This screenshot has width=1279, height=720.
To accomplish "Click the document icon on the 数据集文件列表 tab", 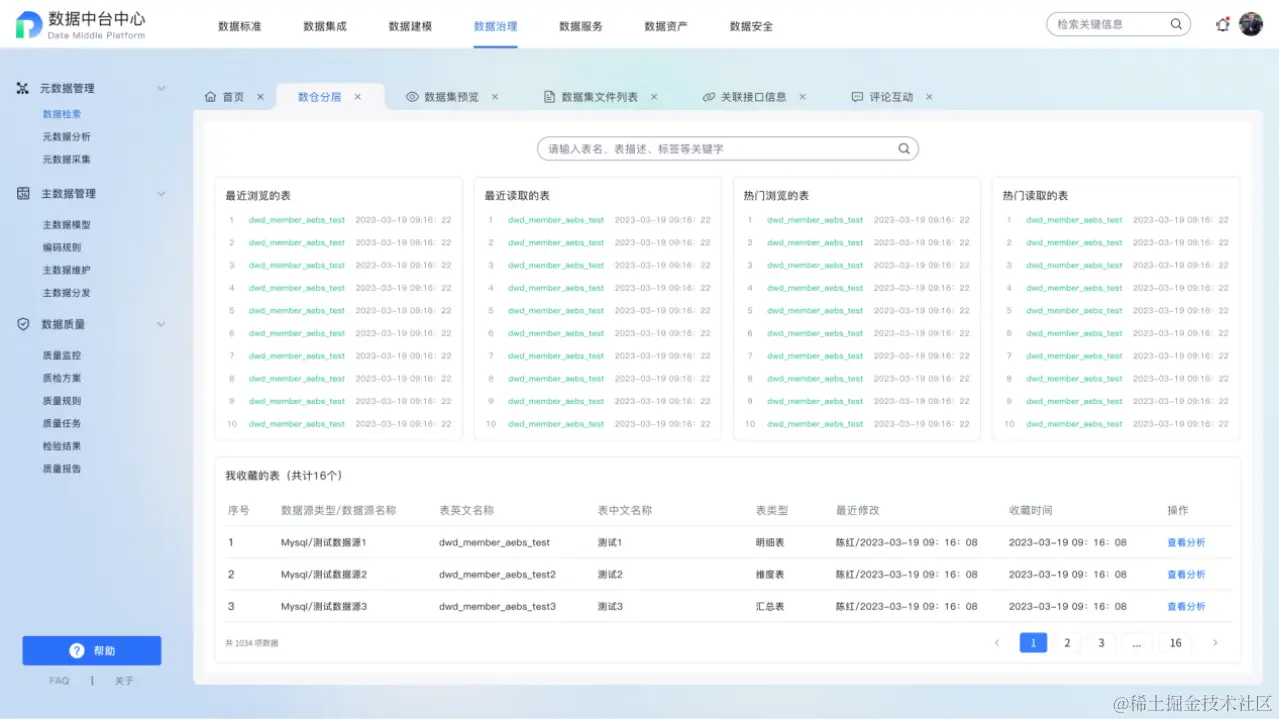I will click(549, 97).
